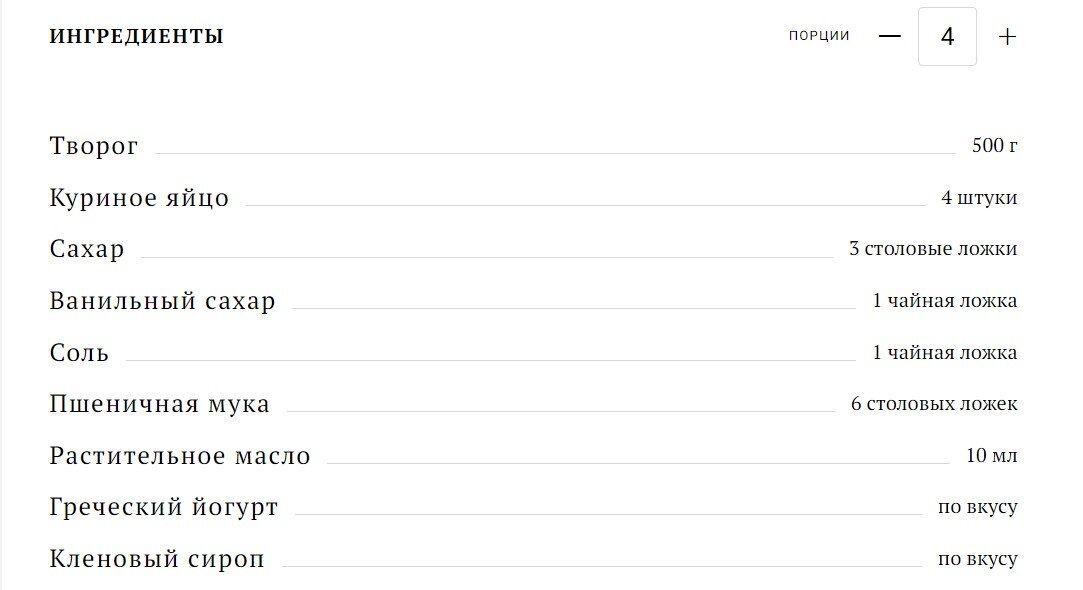Select the Кленовый сироп ingredient
The image size is (1083, 590).
(157, 559)
